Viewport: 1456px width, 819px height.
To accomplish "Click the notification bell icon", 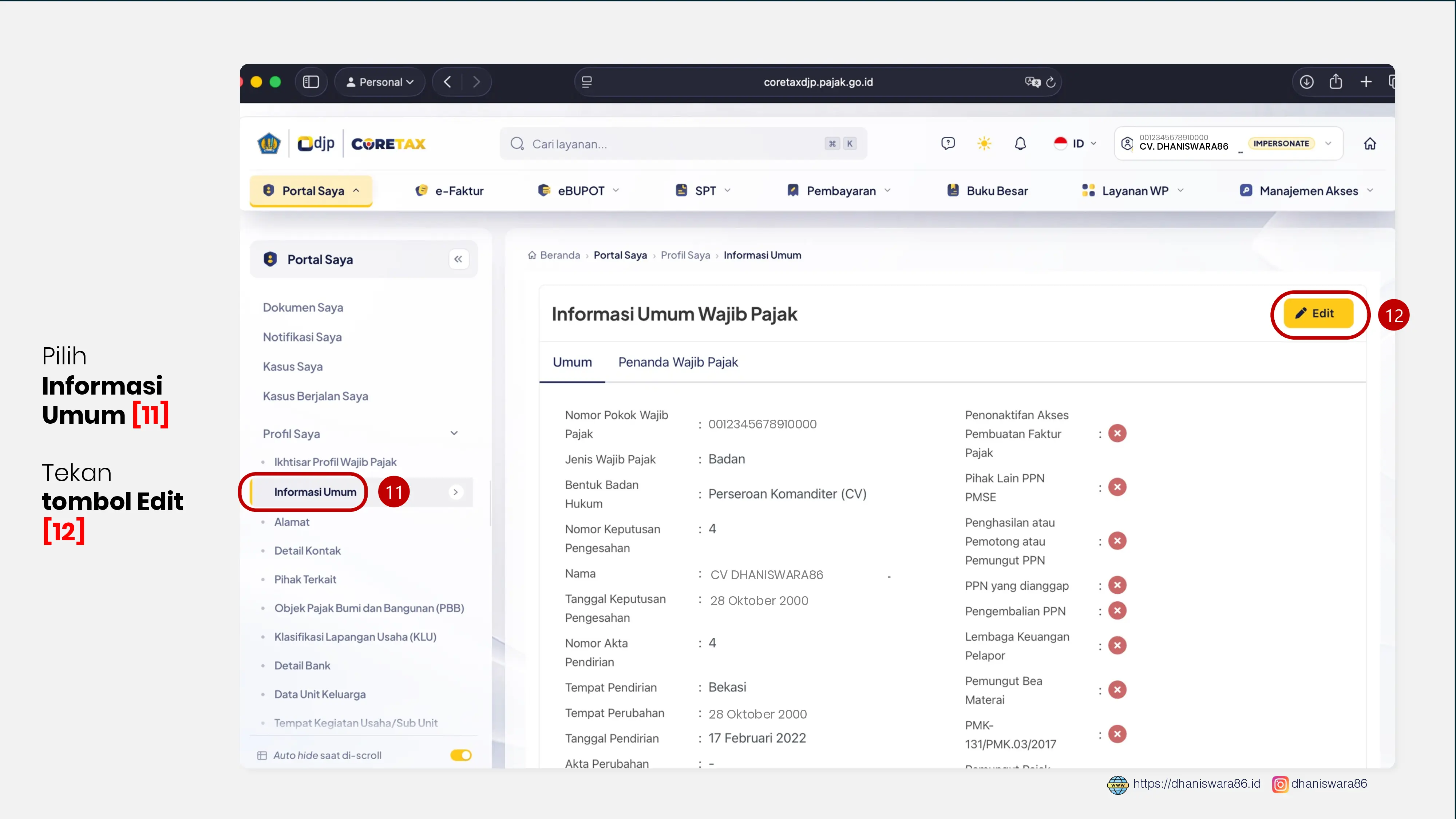I will coord(1020,143).
